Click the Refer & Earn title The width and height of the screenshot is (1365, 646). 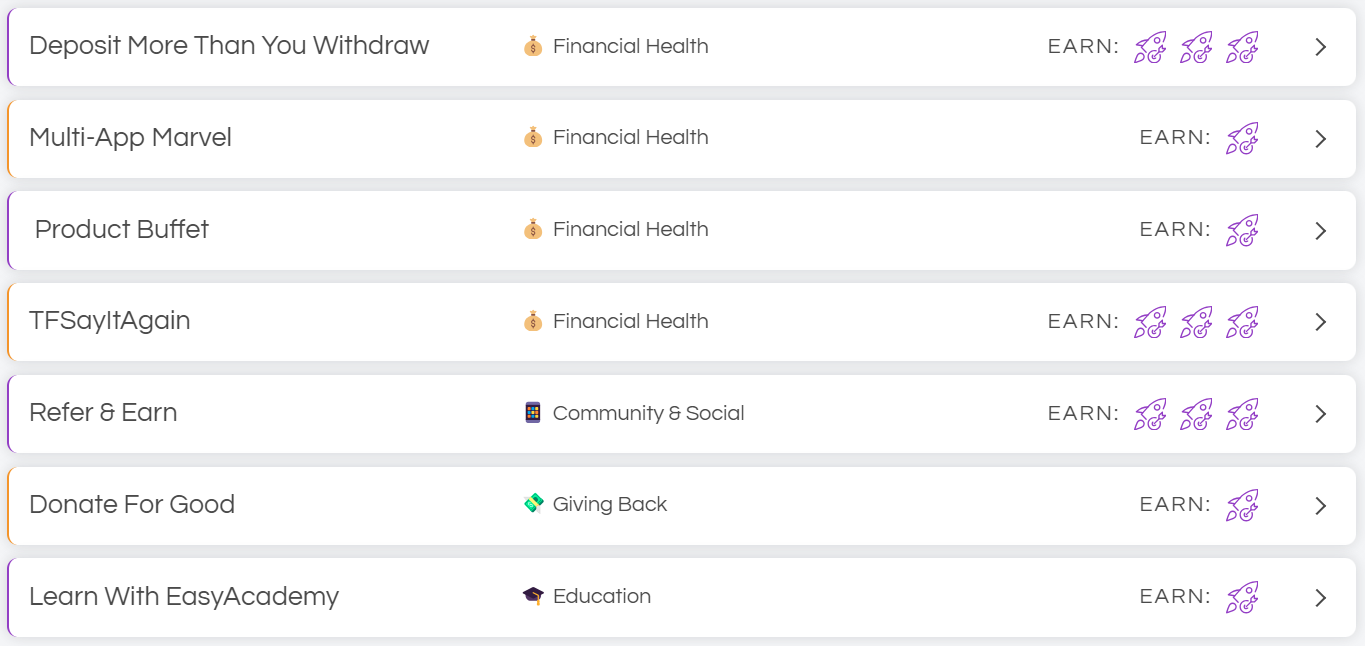coord(103,412)
